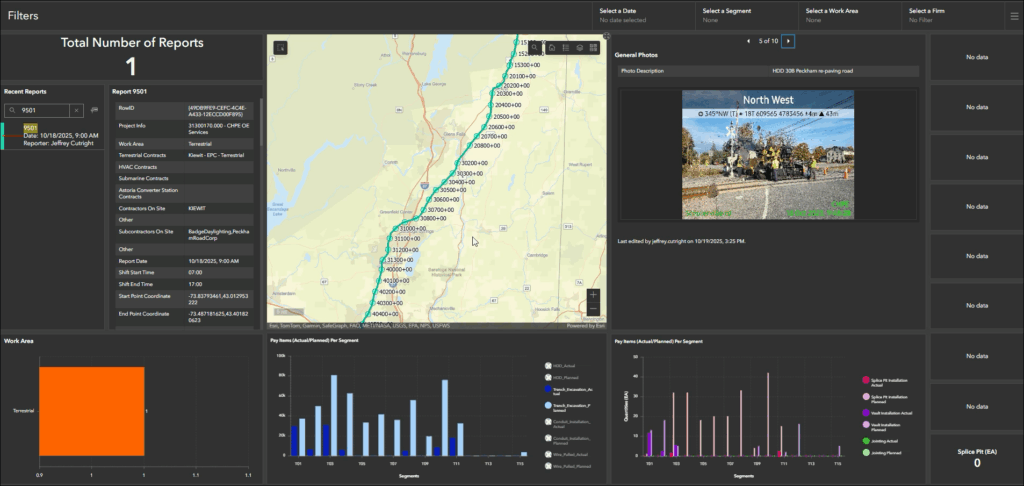The image size is (1024, 486).
Task: Click the Report Date value 10/18/2025
Action: (214, 261)
